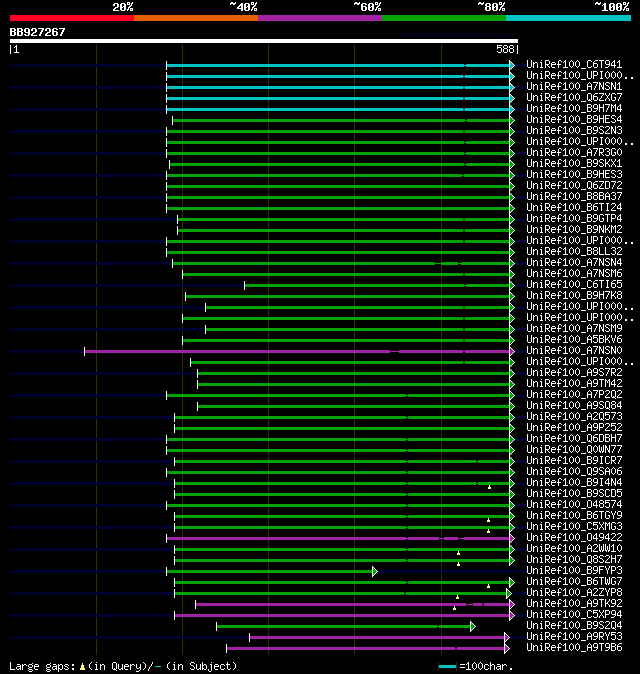The height and width of the screenshot is (674, 640).
Task: Select the UniRef100_B9H7K8 row label
Action: (x=574, y=295)
